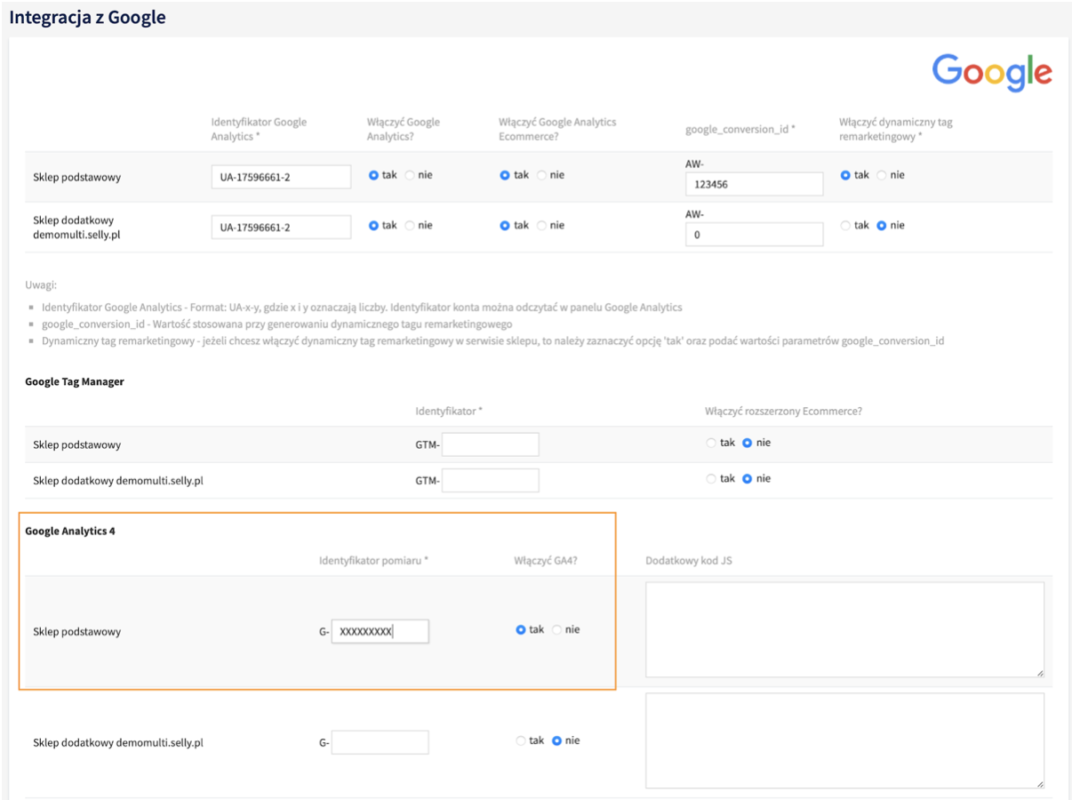Click Dodatkowy kod JS textarea for Sklep podstawowy
The height and width of the screenshot is (800, 1072).
[x=844, y=630]
